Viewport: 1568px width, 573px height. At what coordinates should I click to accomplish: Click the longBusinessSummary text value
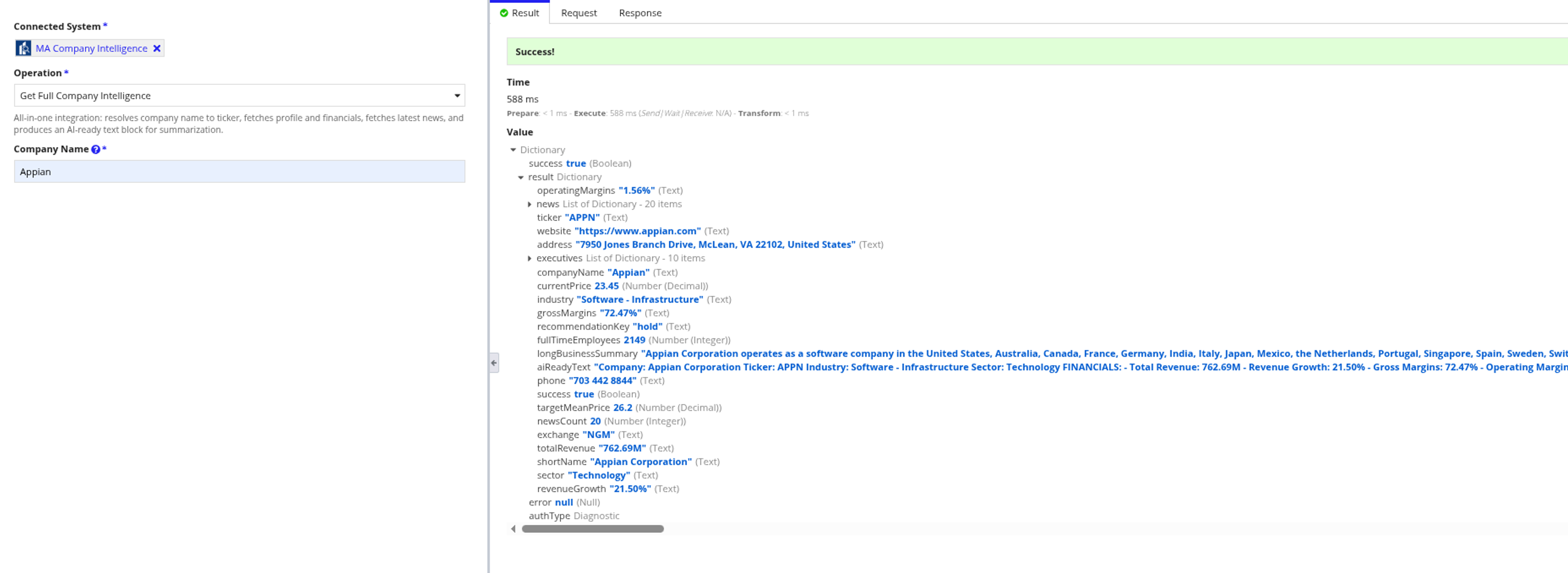1104,353
